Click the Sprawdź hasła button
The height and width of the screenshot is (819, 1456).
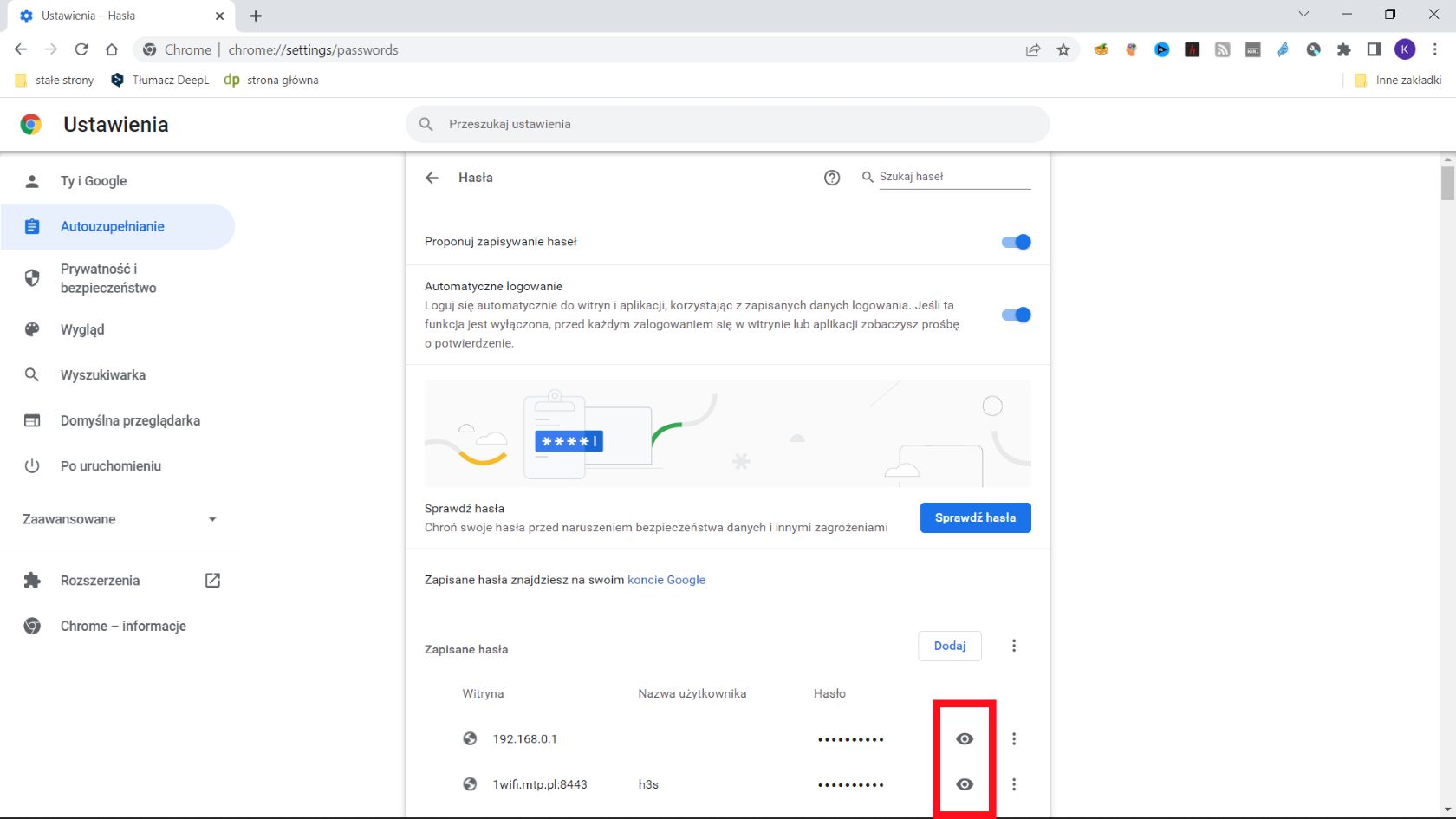[x=974, y=517]
